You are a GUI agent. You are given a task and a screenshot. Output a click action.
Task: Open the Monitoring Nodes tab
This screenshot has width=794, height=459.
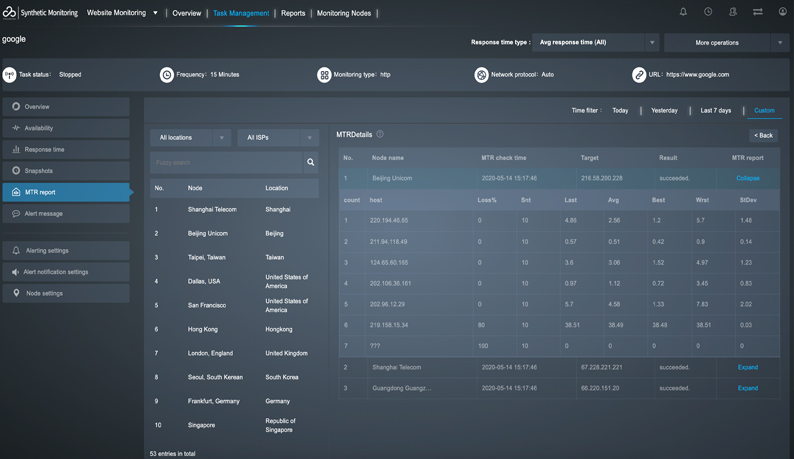tap(344, 13)
